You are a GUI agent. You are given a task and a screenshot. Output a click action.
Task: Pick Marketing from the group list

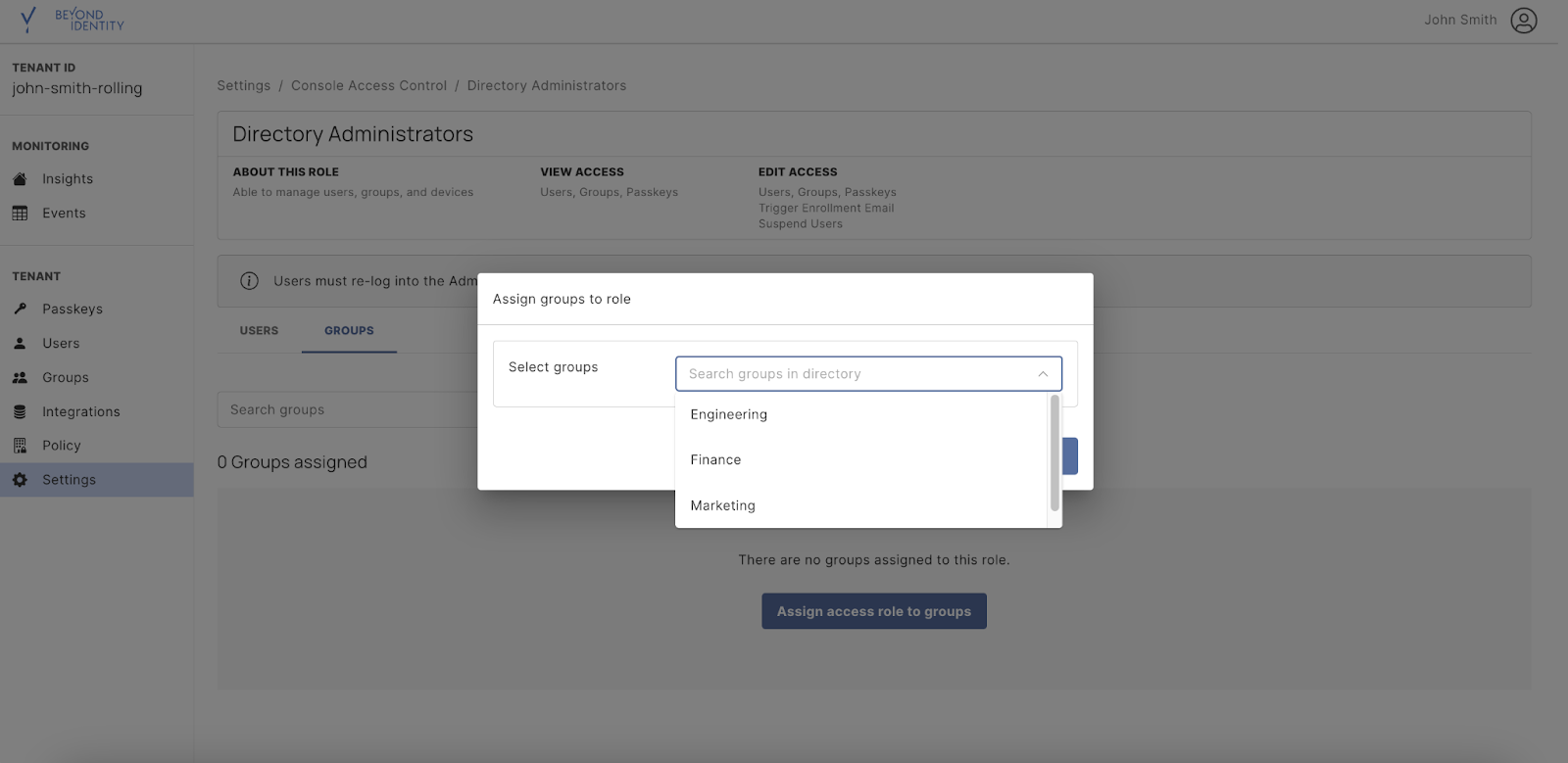(x=722, y=505)
